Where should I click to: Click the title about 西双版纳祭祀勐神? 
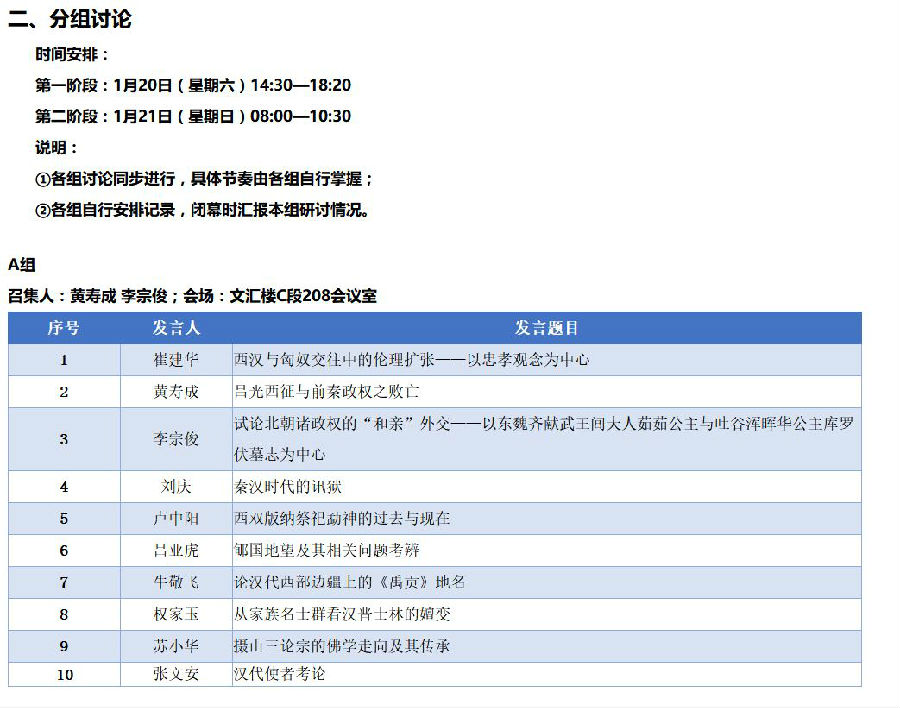[341, 518]
